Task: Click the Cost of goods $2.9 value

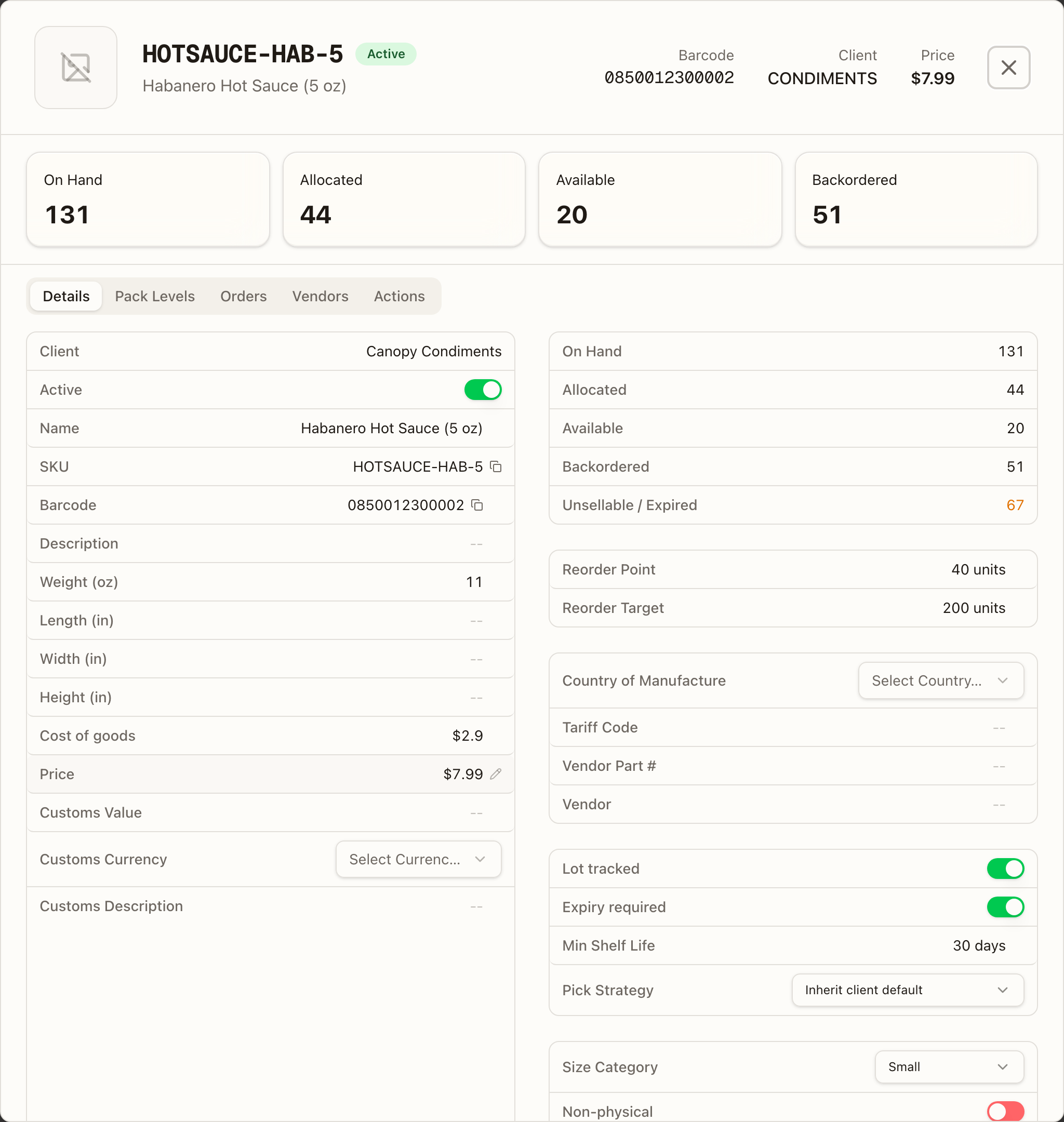Action: 468,736
